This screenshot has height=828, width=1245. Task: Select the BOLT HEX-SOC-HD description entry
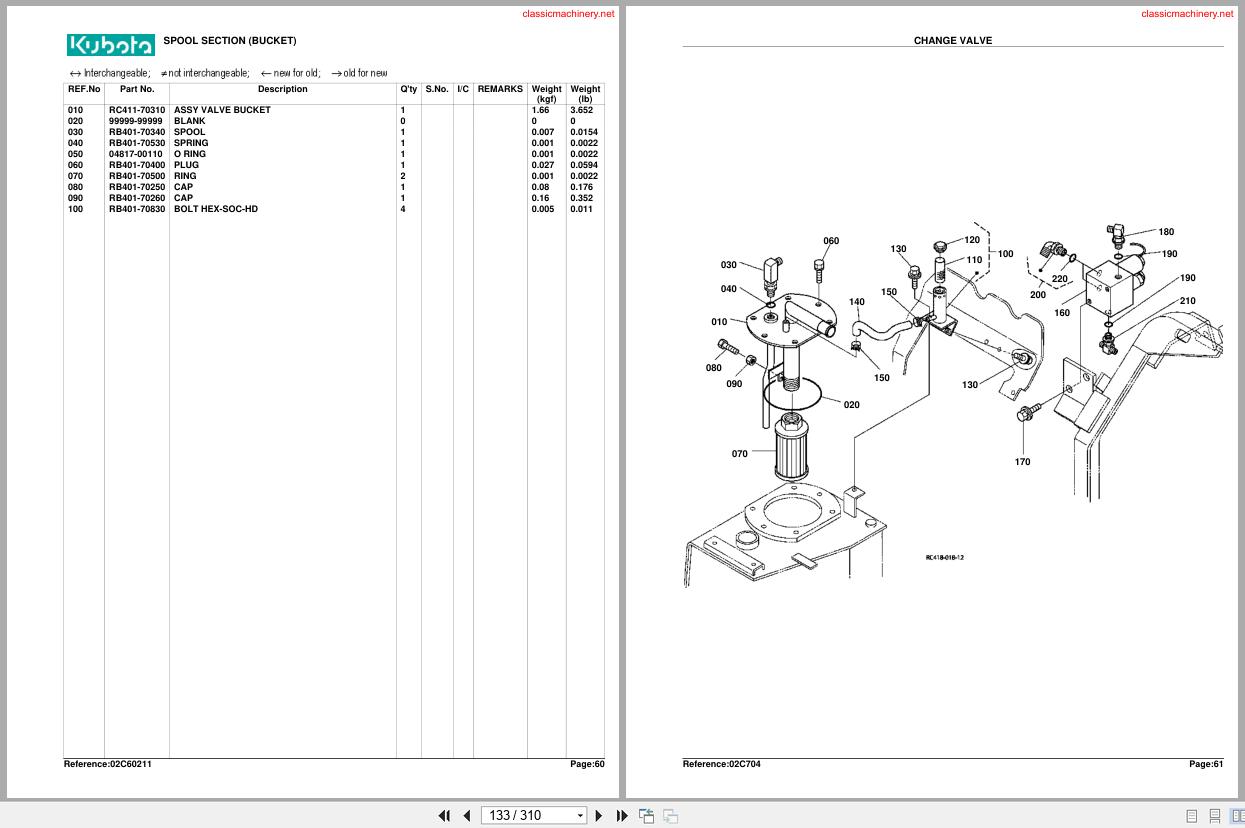[213, 209]
